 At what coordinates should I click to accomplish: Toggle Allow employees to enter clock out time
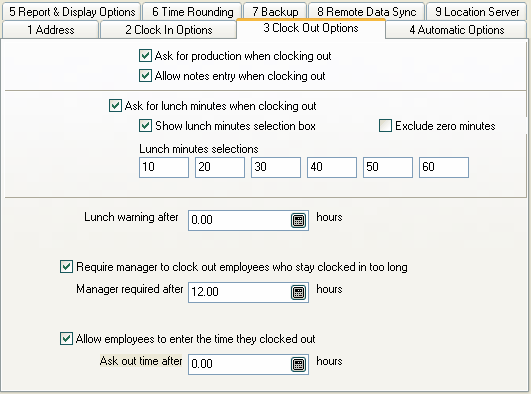(66, 338)
